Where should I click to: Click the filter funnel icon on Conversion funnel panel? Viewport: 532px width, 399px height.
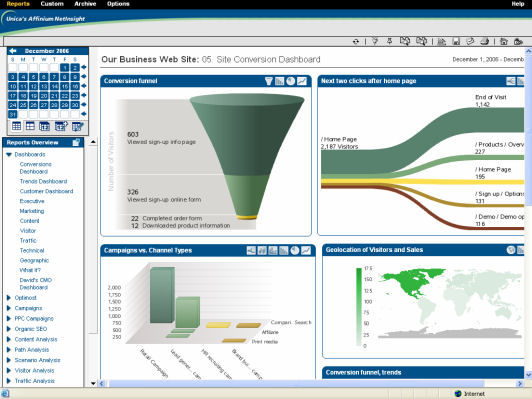(269, 81)
